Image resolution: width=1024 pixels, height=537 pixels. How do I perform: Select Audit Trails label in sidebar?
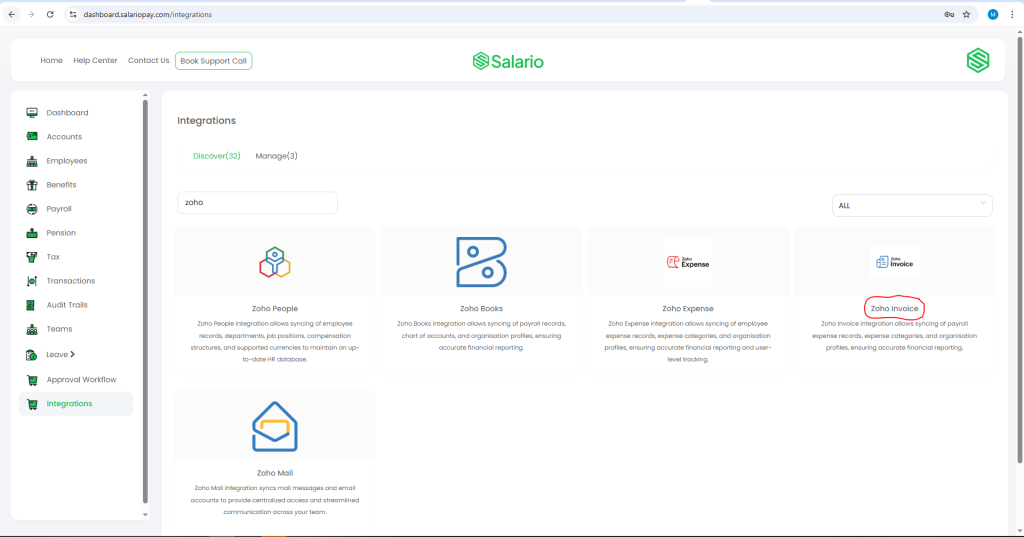click(x=67, y=305)
